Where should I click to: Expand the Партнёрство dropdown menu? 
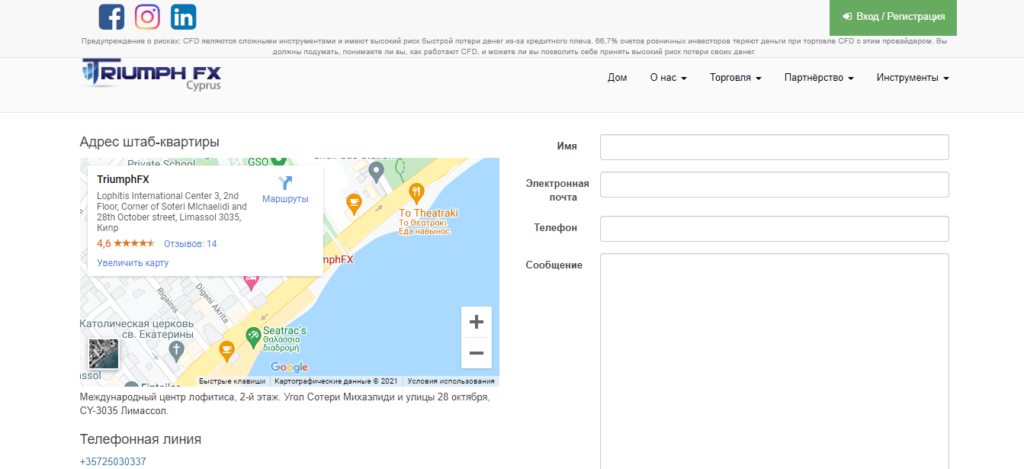819,78
